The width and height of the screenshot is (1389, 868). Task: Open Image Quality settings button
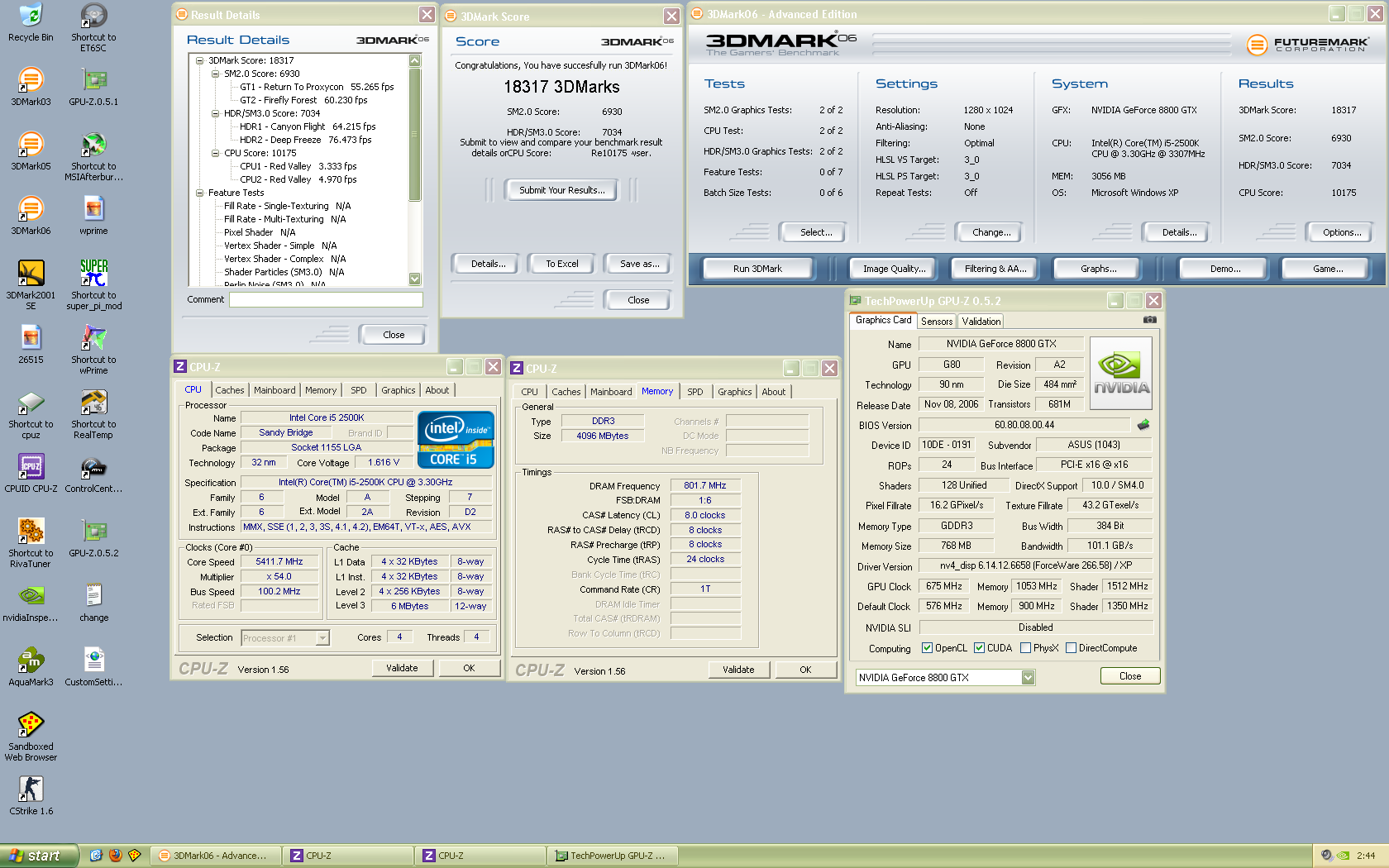[x=894, y=269]
